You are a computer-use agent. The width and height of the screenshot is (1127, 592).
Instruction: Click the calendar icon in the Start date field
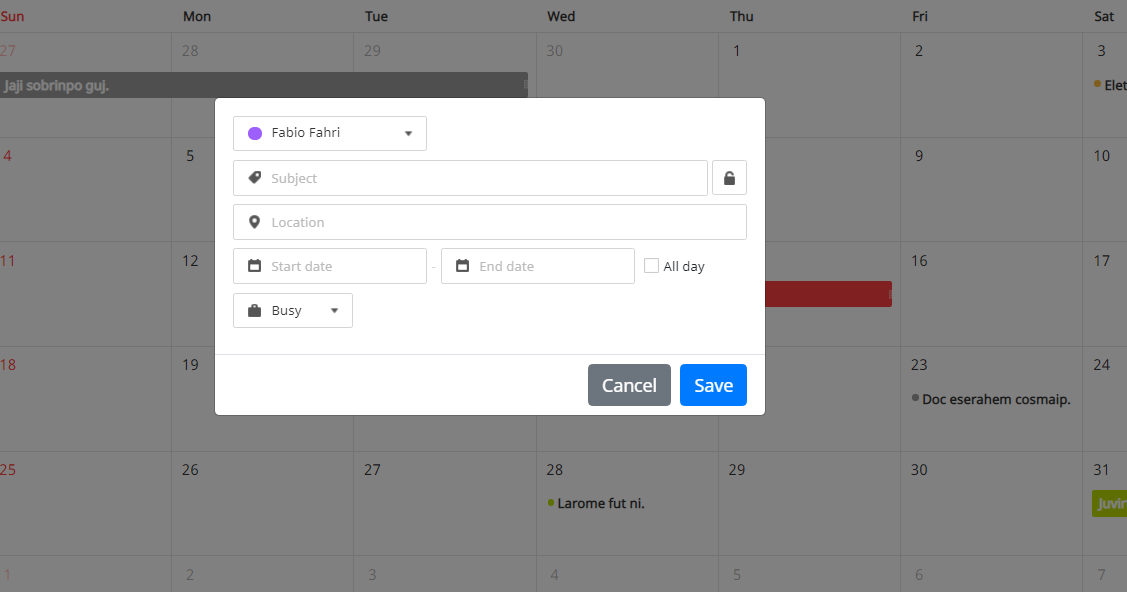tap(254, 265)
